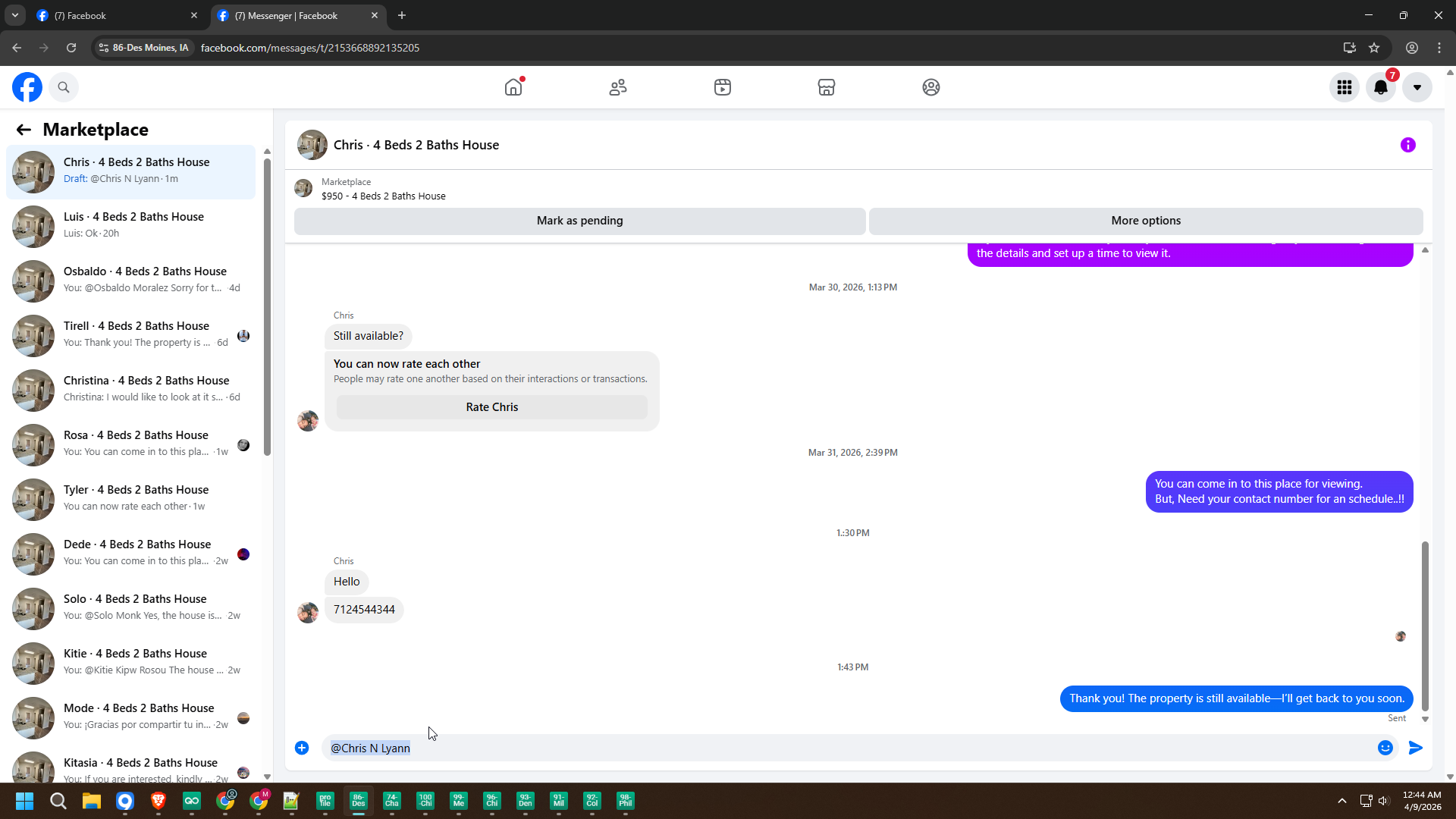
Task: Open the Reels video icon
Action: (723, 87)
